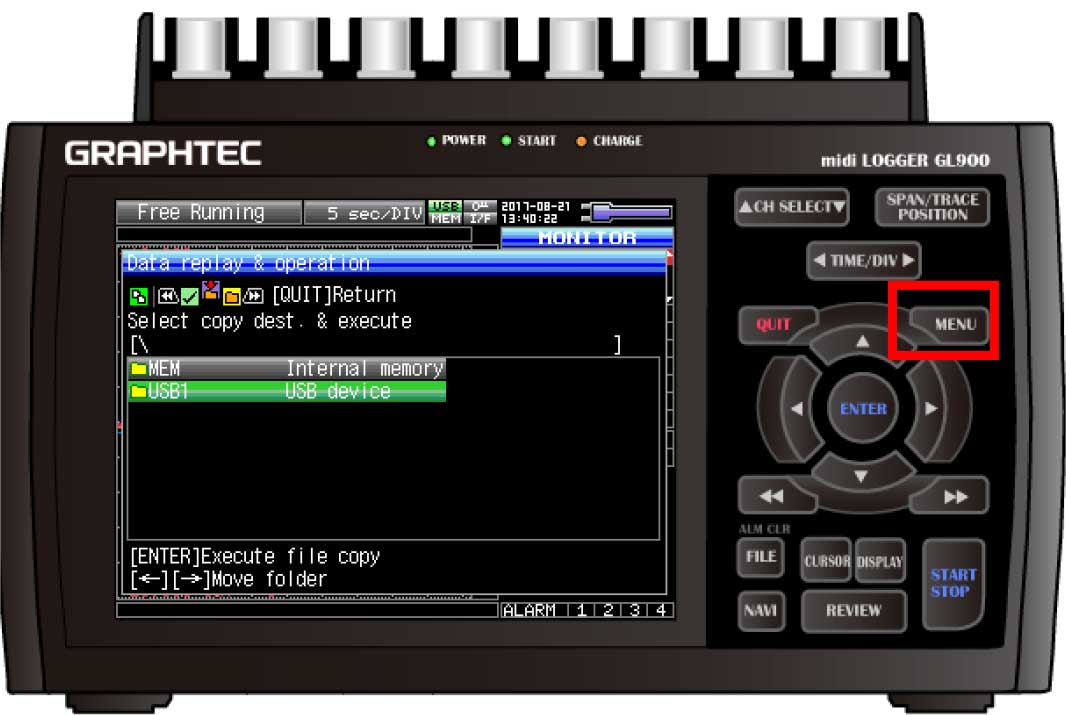Click the yellow folder icon in toolbar

[232, 296]
